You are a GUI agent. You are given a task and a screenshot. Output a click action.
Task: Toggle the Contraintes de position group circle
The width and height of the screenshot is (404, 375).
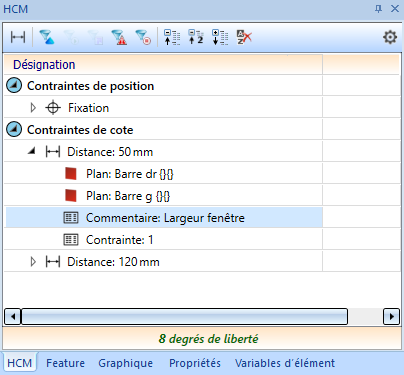pos(14,86)
